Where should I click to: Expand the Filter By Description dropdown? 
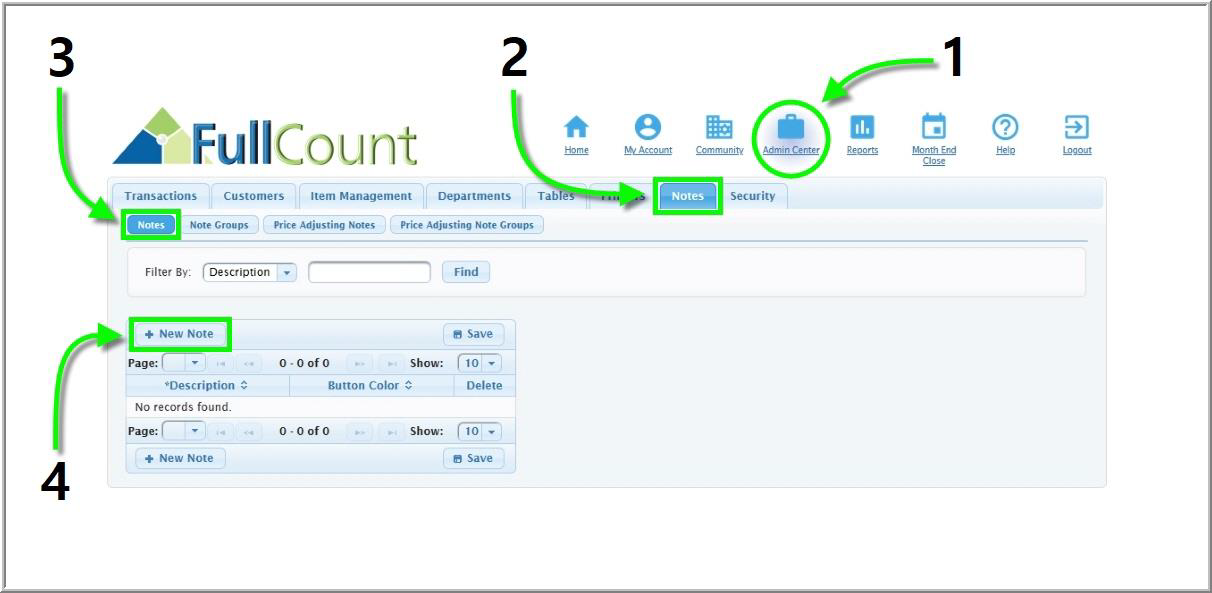(x=287, y=272)
